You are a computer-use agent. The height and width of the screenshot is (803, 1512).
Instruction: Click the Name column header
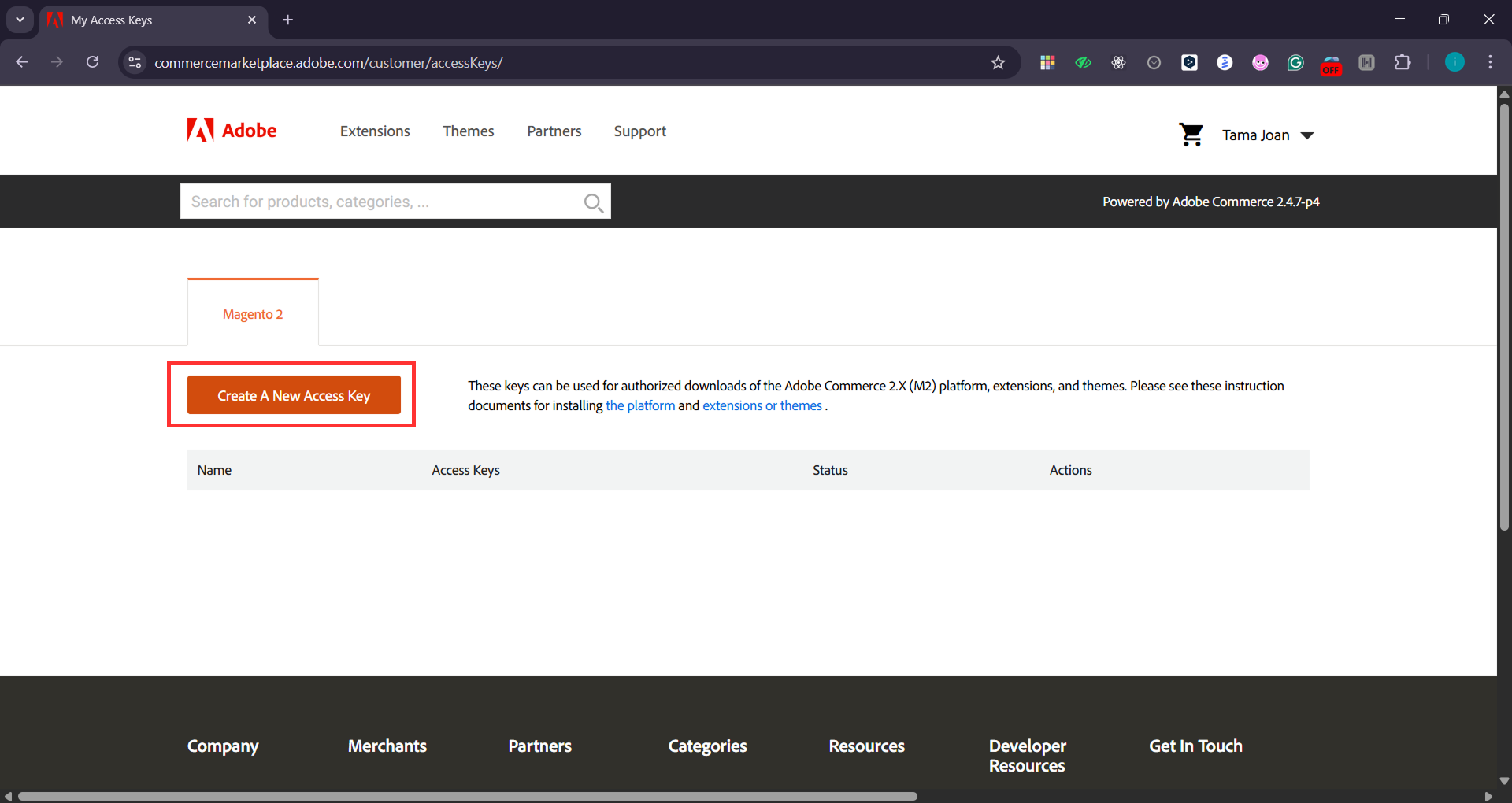click(214, 470)
